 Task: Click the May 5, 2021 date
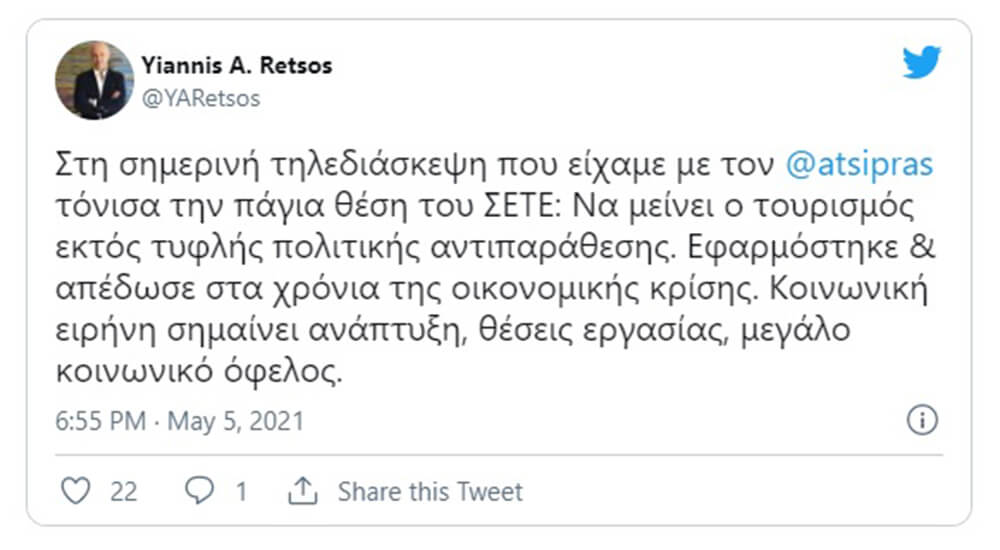pos(236,422)
